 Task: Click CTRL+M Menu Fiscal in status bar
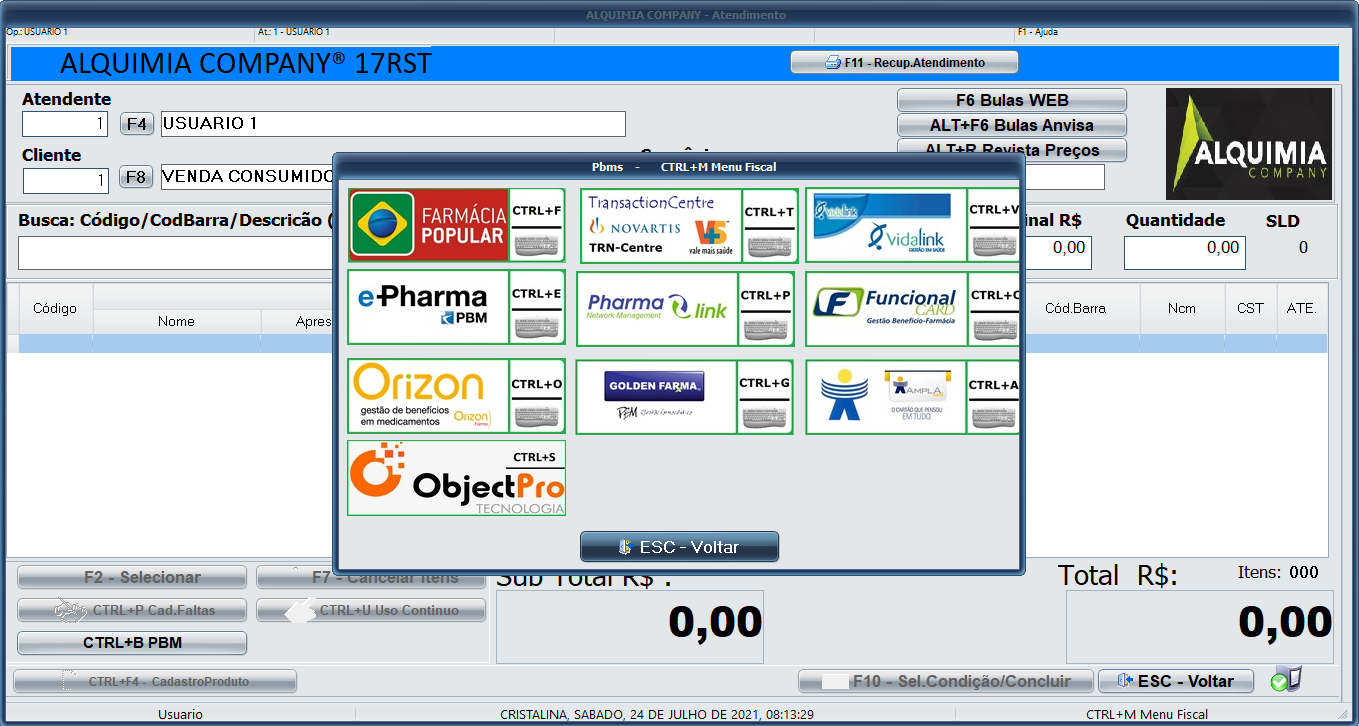pos(1147,714)
